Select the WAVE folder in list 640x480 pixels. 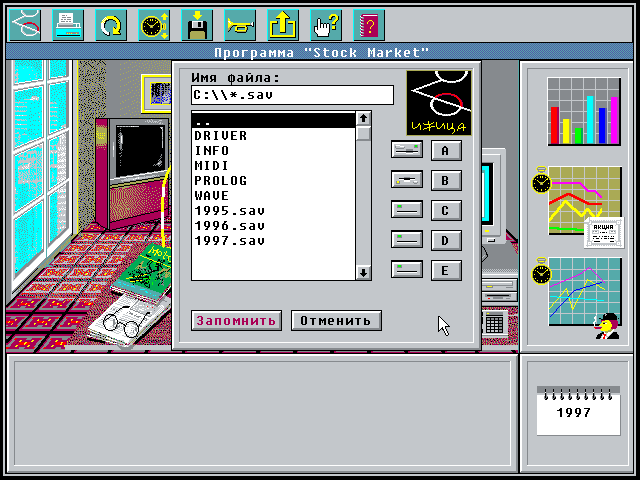(273, 196)
